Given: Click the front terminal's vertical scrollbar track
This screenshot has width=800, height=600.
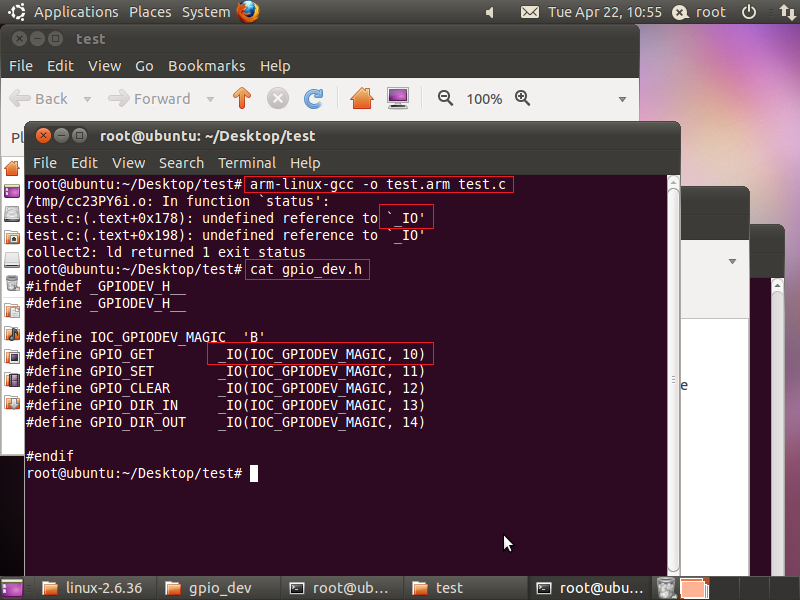Looking at the screenshot, I should click(673, 380).
